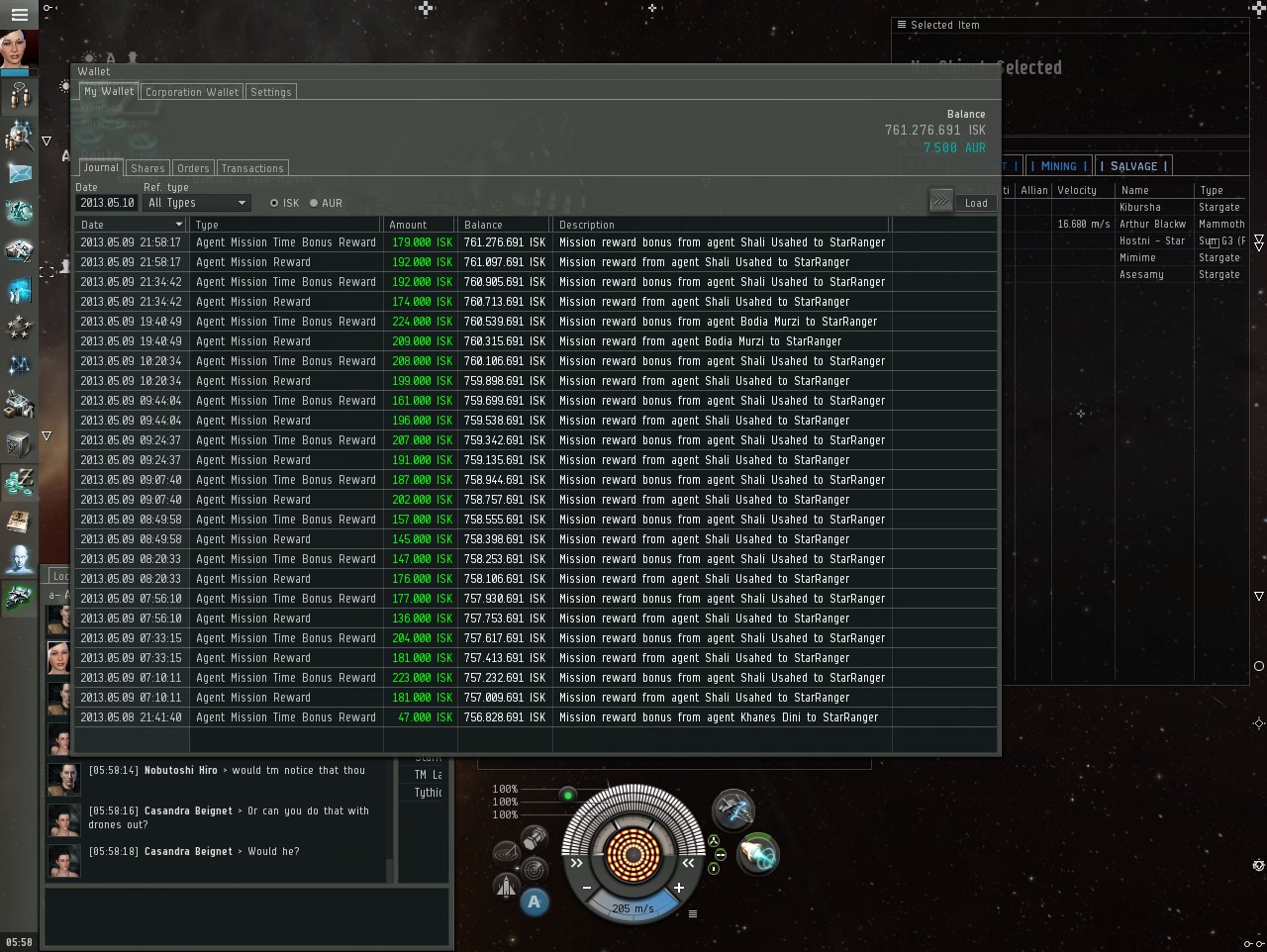This screenshot has height=952, width=1267.
Task: Open the HUD options menu icon
Action: pos(693,913)
